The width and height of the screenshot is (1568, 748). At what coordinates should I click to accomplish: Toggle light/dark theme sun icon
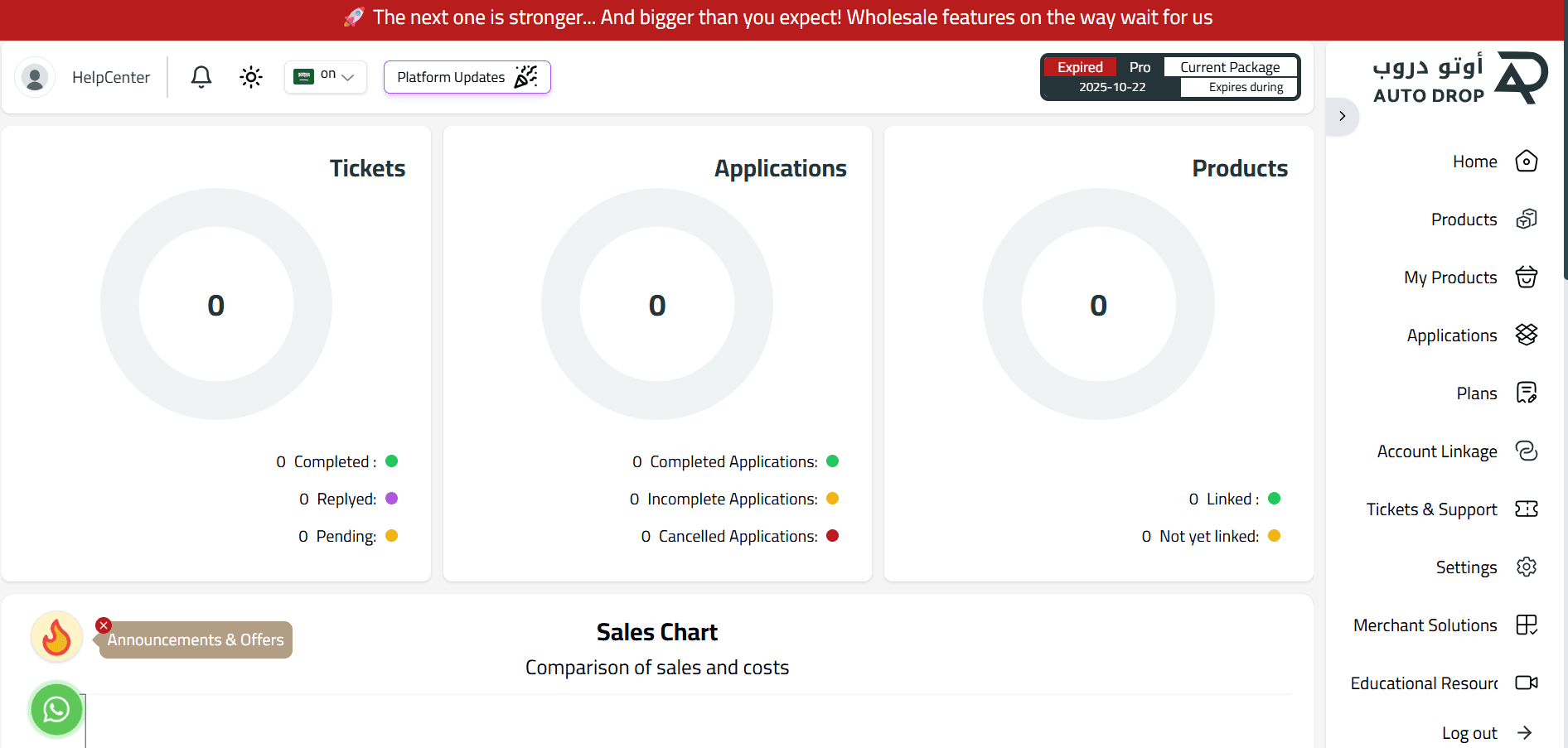click(x=251, y=77)
